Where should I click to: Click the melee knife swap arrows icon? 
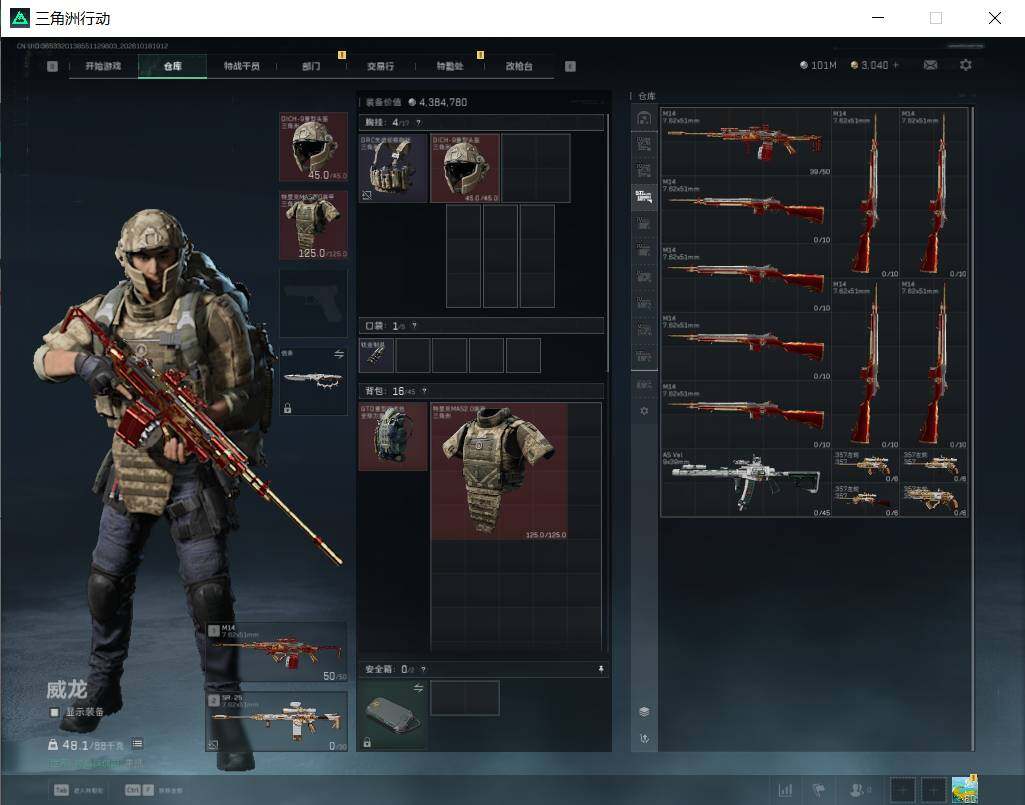(339, 354)
